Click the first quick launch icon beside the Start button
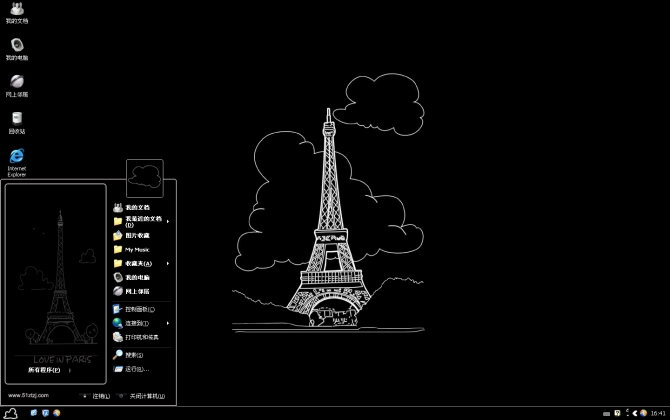The image size is (670, 420). click(x=34, y=413)
